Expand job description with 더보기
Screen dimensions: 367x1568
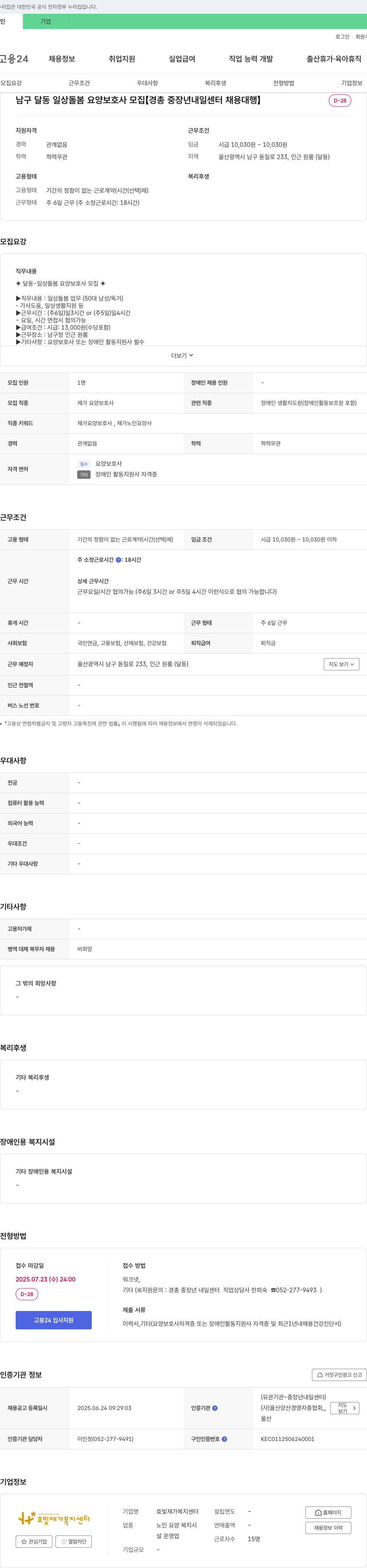pyautogui.click(x=183, y=356)
